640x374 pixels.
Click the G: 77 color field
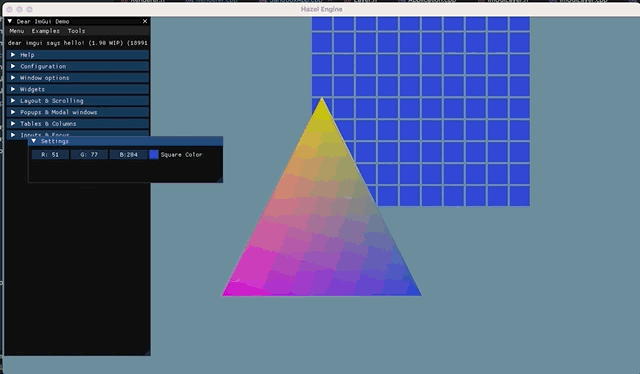click(89, 154)
